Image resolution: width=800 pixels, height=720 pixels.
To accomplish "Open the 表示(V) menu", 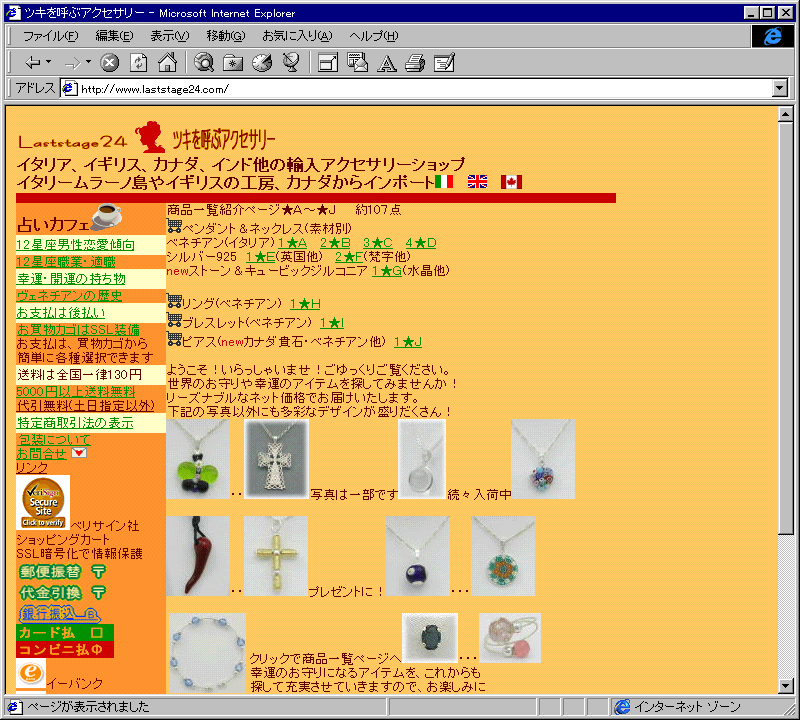I will coord(169,36).
